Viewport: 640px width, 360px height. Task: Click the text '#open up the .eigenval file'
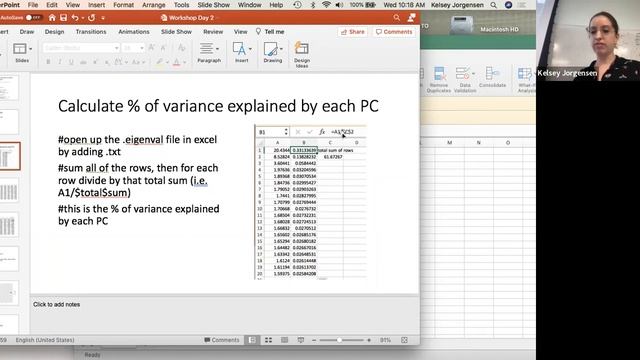pyautogui.click(x=111, y=140)
